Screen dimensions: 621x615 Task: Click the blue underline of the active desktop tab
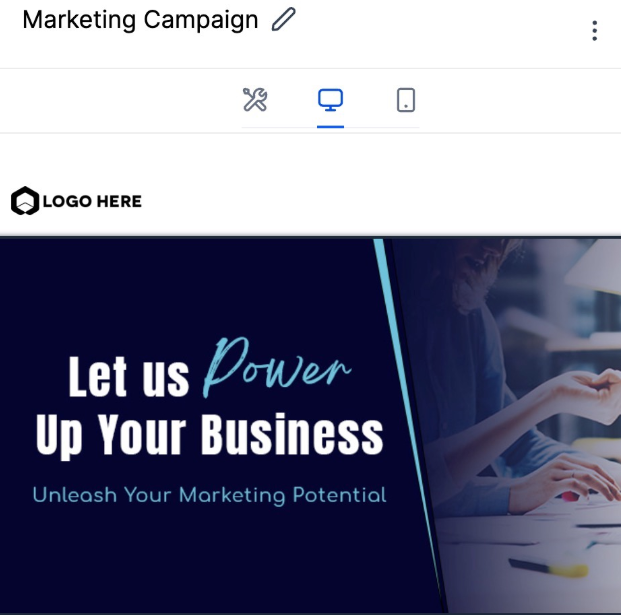click(x=330, y=127)
